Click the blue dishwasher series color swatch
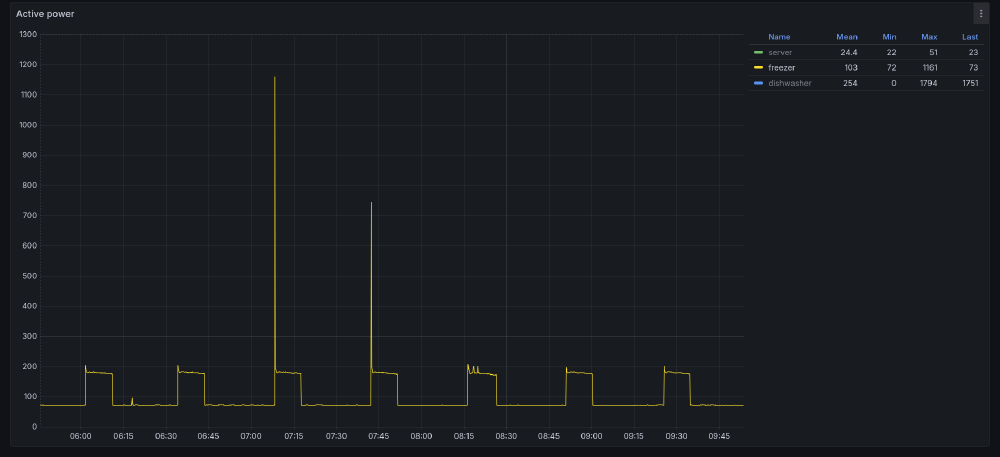 tap(758, 83)
